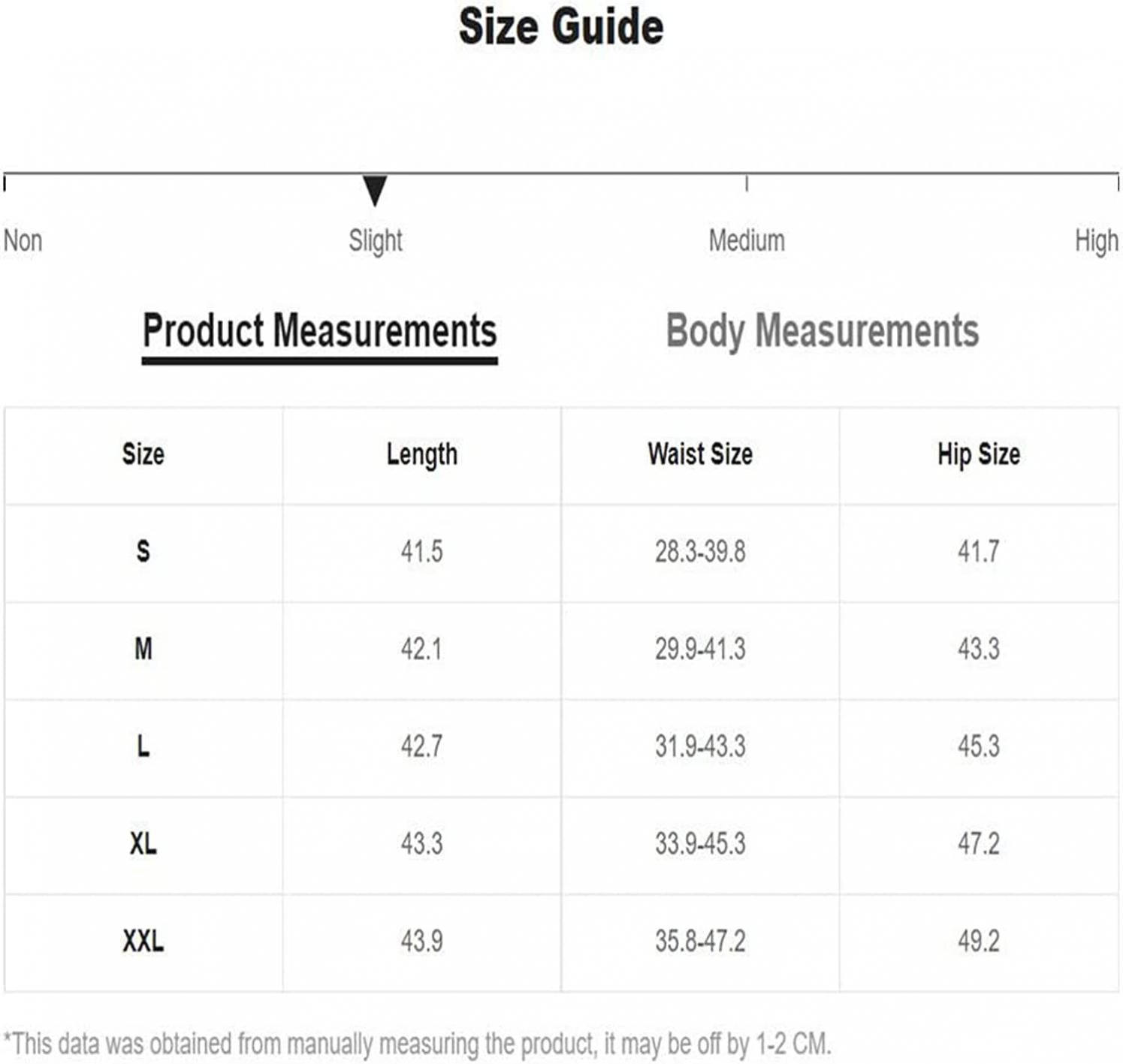The width and height of the screenshot is (1123, 1064).
Task: Click hip value 49.2 for XXL
Action: pos(979,941)
